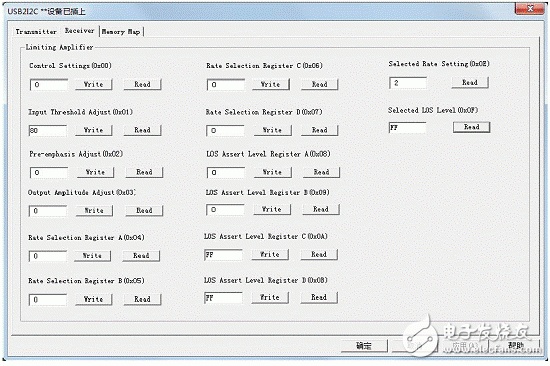The height and width of the screenshot is (366, 550).
Task: Click Write for Input Threshold Adjust (0x01)
Action: [94, 130]
